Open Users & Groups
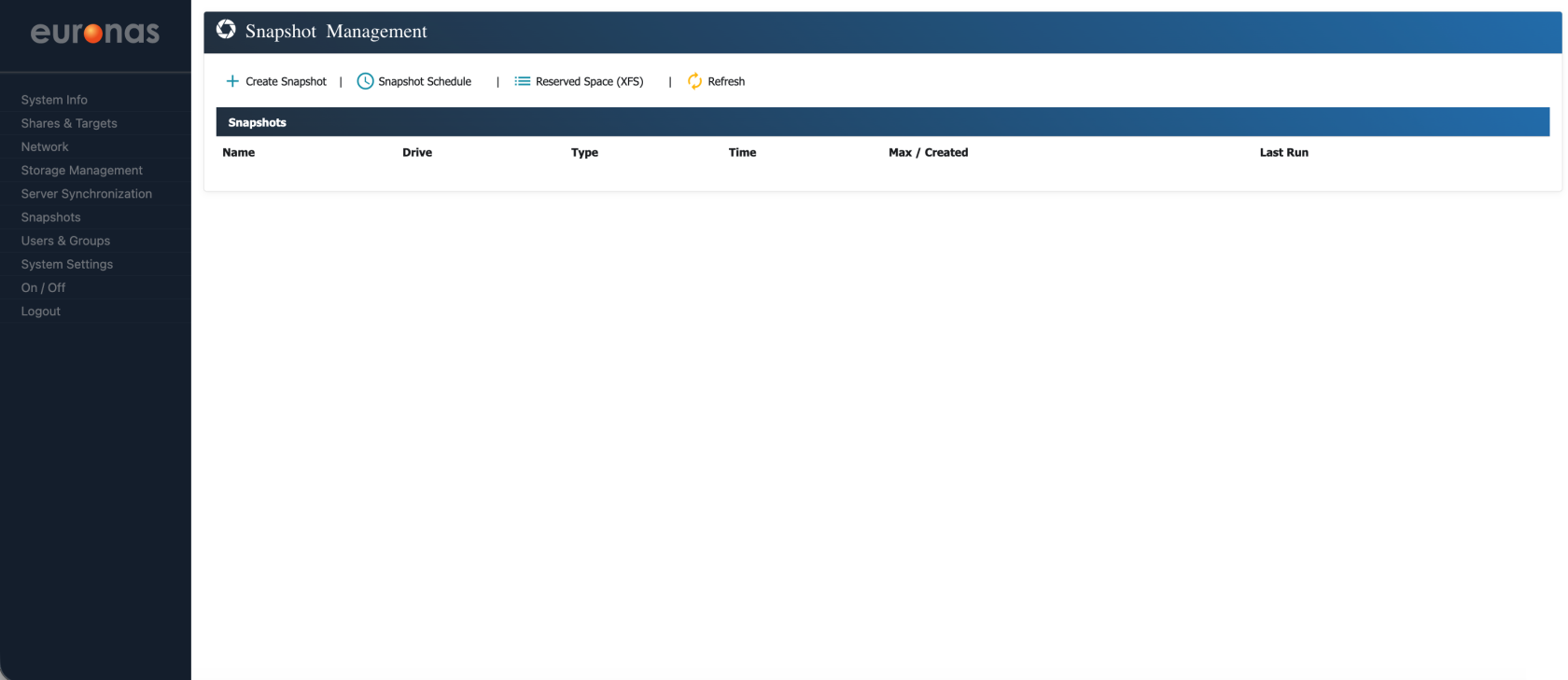 [x=65, y=241]
